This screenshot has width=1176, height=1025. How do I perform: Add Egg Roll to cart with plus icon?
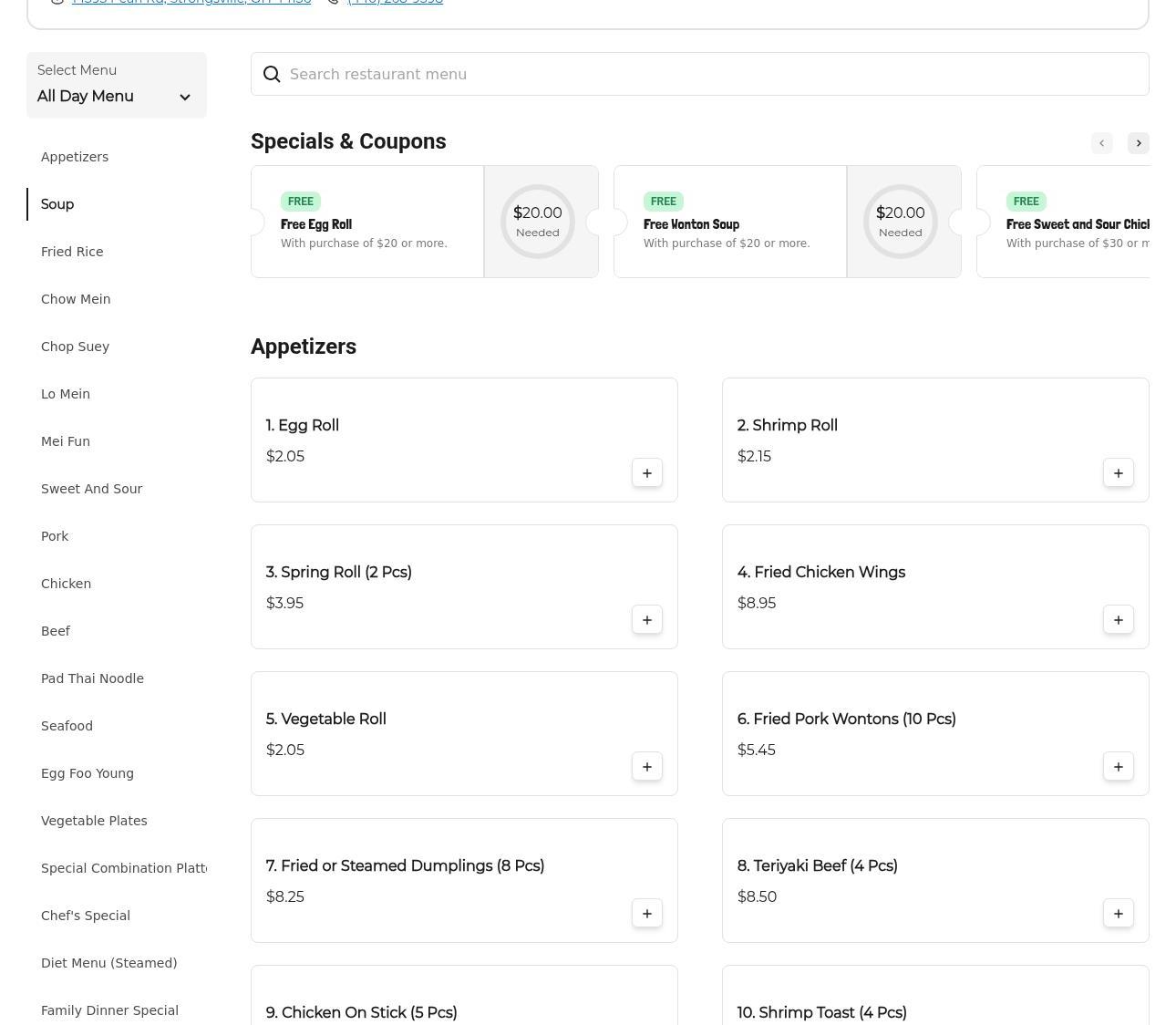(646, 473)
